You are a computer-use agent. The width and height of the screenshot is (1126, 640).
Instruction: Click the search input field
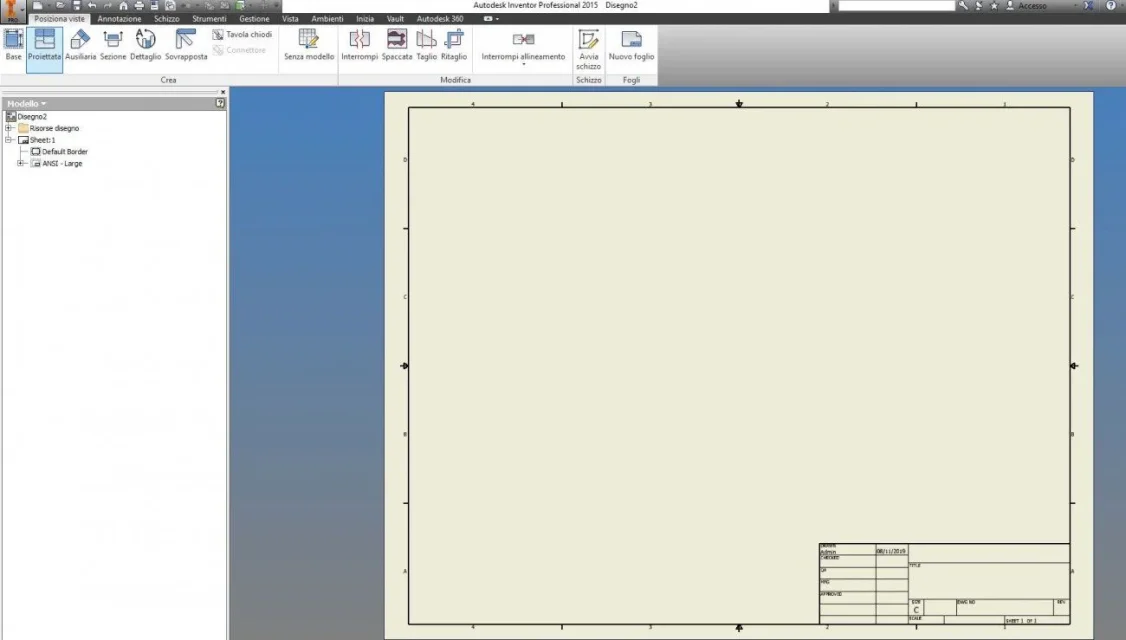click(896, 6)
